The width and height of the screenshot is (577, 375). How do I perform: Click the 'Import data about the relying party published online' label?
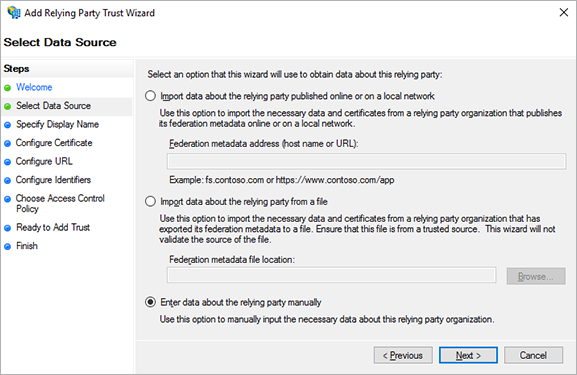click(297, 96)
